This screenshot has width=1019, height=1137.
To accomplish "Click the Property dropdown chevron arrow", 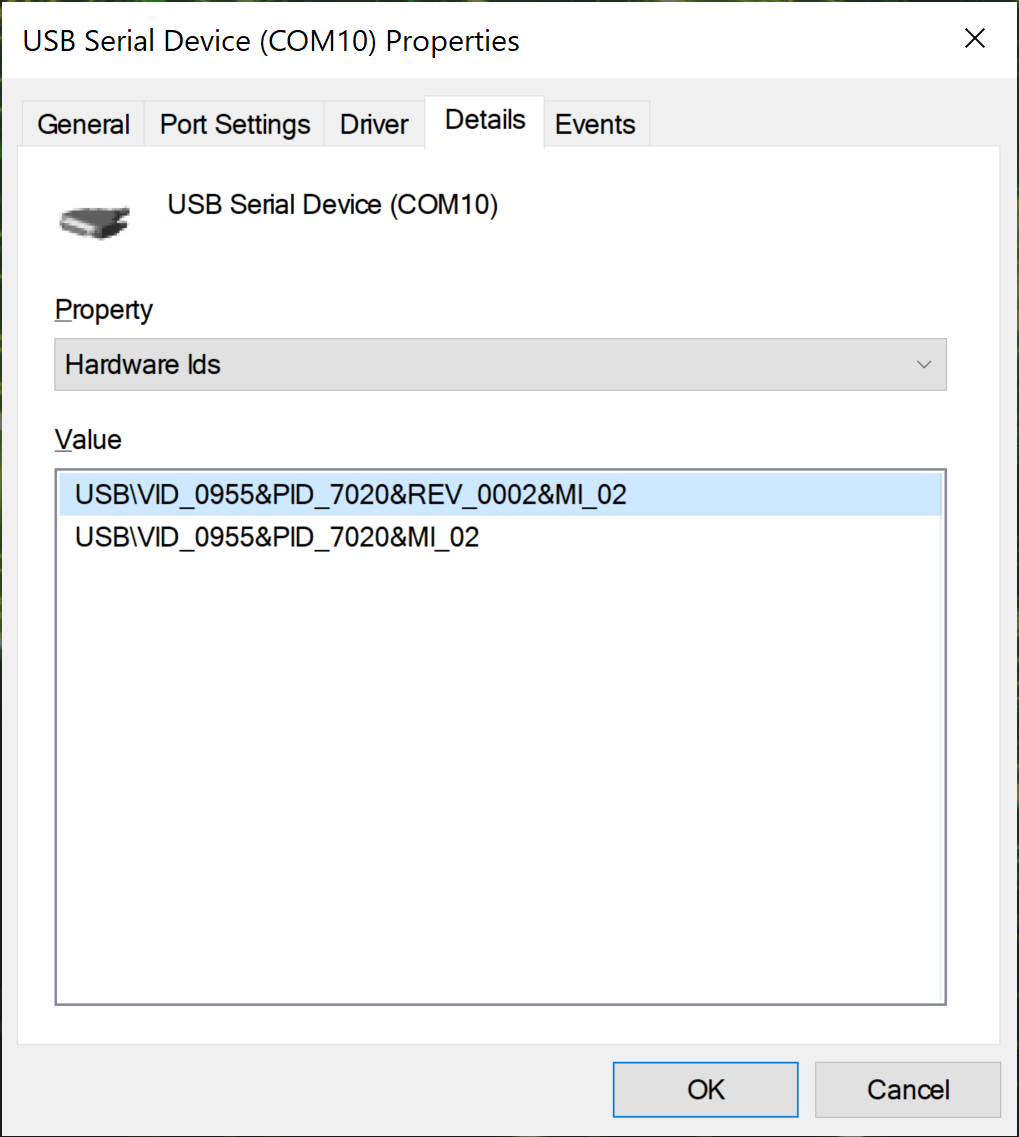I will pyautogui.click(x=924, y=364).
